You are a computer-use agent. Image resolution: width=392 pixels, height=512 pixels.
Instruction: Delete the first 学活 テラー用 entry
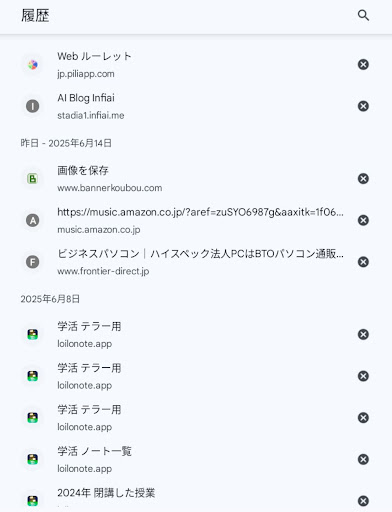363,334
